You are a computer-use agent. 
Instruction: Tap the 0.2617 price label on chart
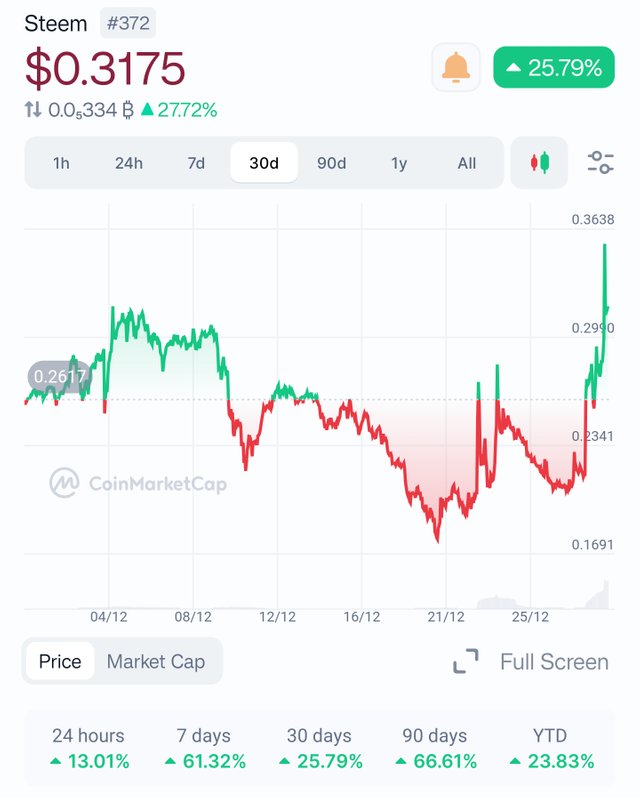60,377
